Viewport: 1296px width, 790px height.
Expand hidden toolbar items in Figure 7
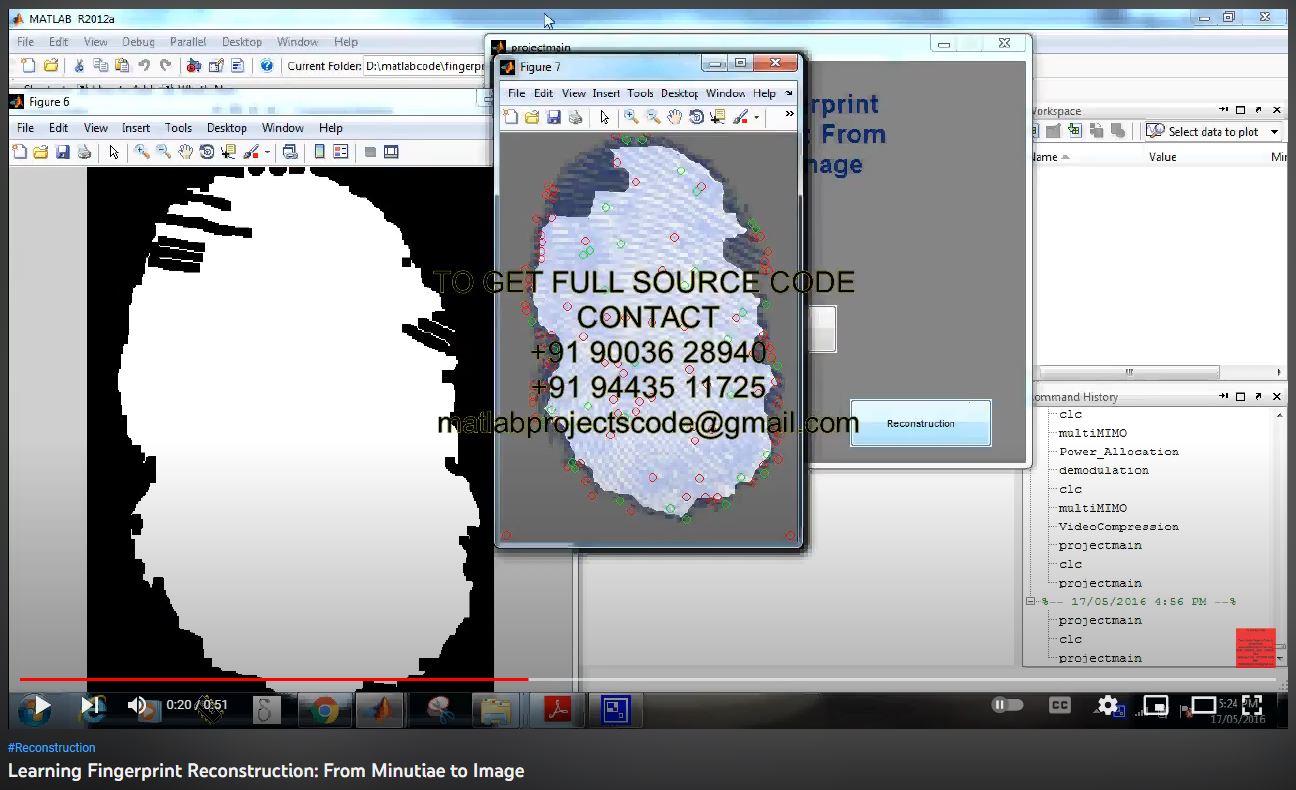789,116
